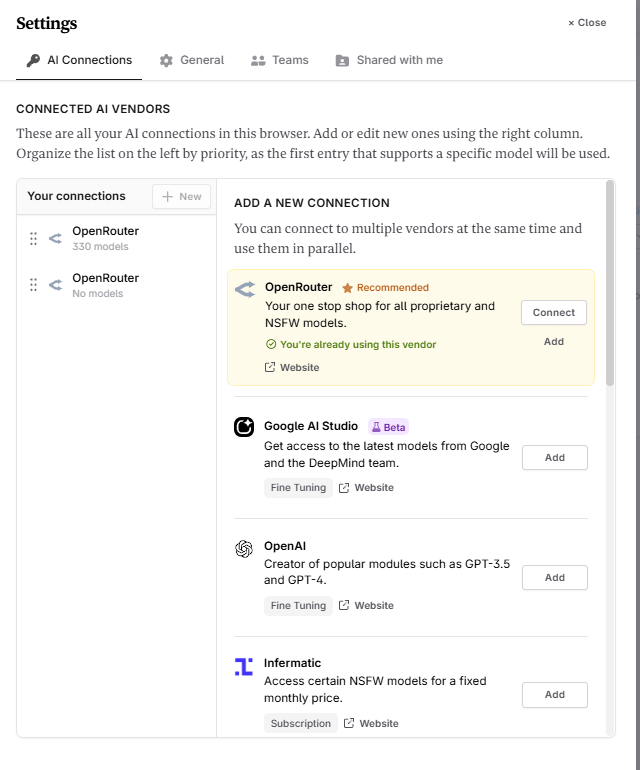Open the Teams tab

click(x=279, y=60)
